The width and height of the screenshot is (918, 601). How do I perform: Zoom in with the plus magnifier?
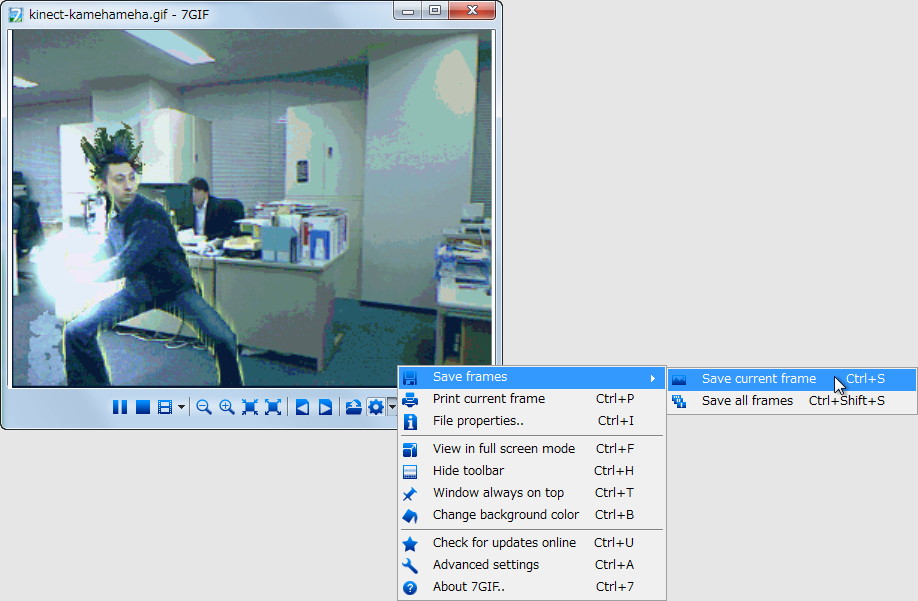[227, 407]
